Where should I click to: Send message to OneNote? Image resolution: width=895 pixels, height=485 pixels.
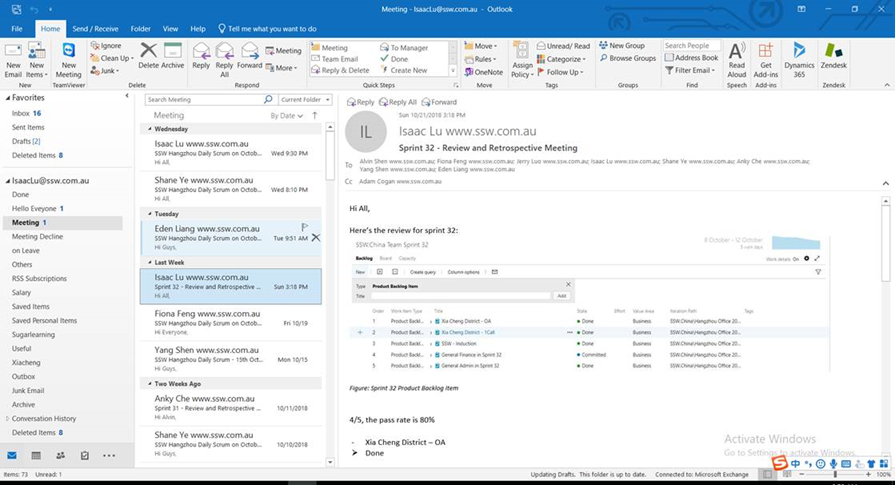click(x=485, y=72)
